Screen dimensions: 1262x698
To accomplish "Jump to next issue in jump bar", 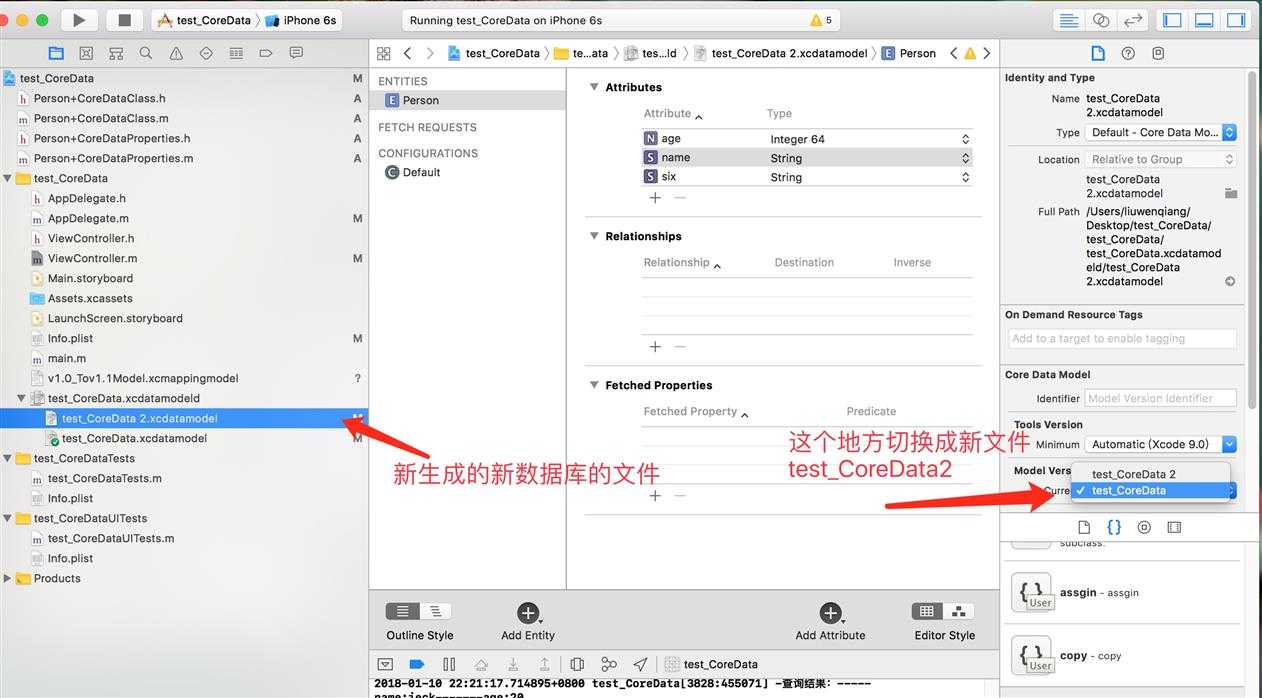I will [x=987, y=53].
